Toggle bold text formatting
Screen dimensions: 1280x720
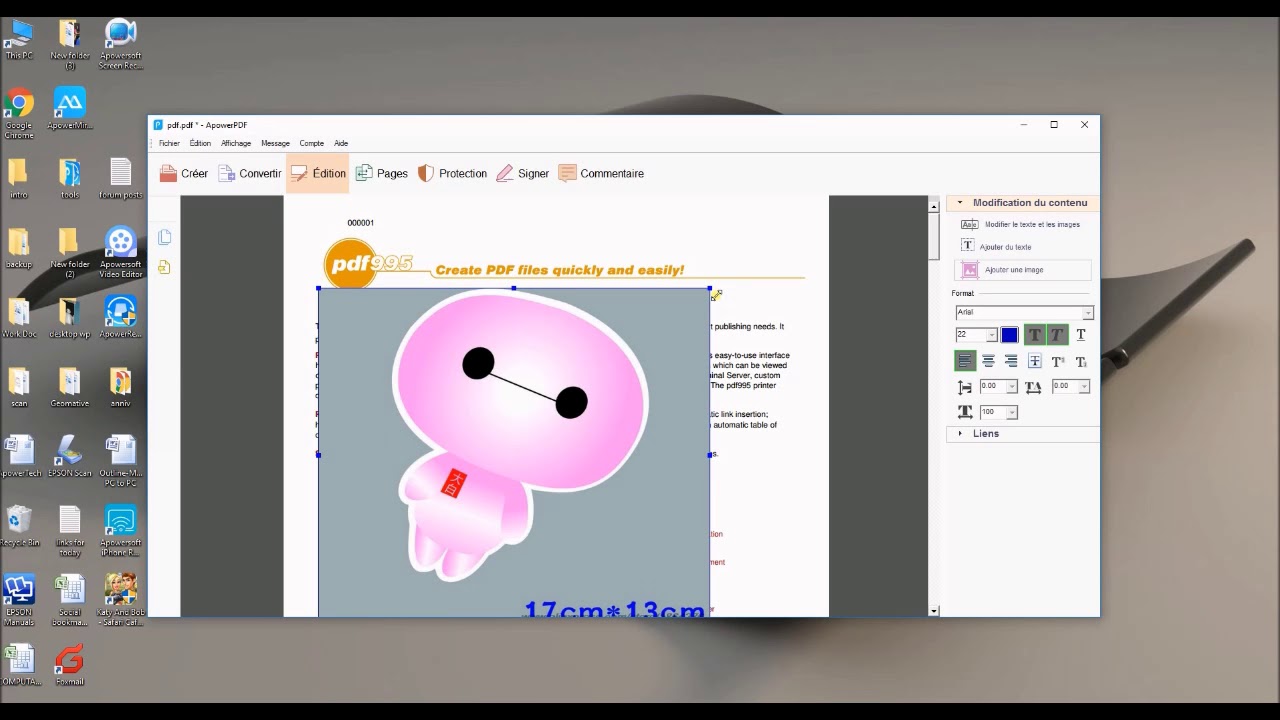click(x=1034, y=335)
